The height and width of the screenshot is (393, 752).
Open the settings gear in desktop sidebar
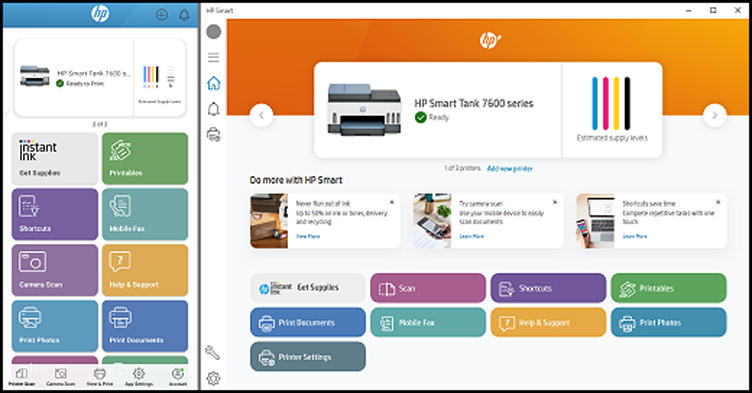[213, 379]
